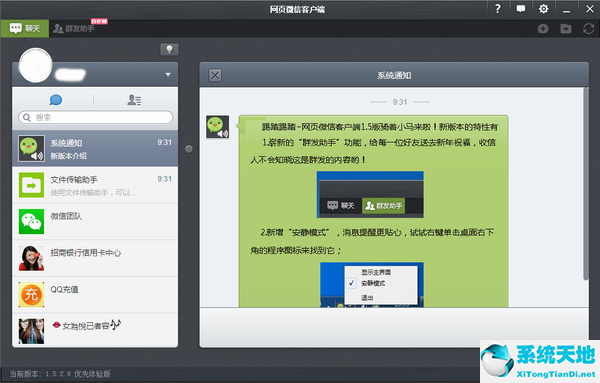Open the 安静模式 screenshot image in message
The image size is (600, 383).
372,285
